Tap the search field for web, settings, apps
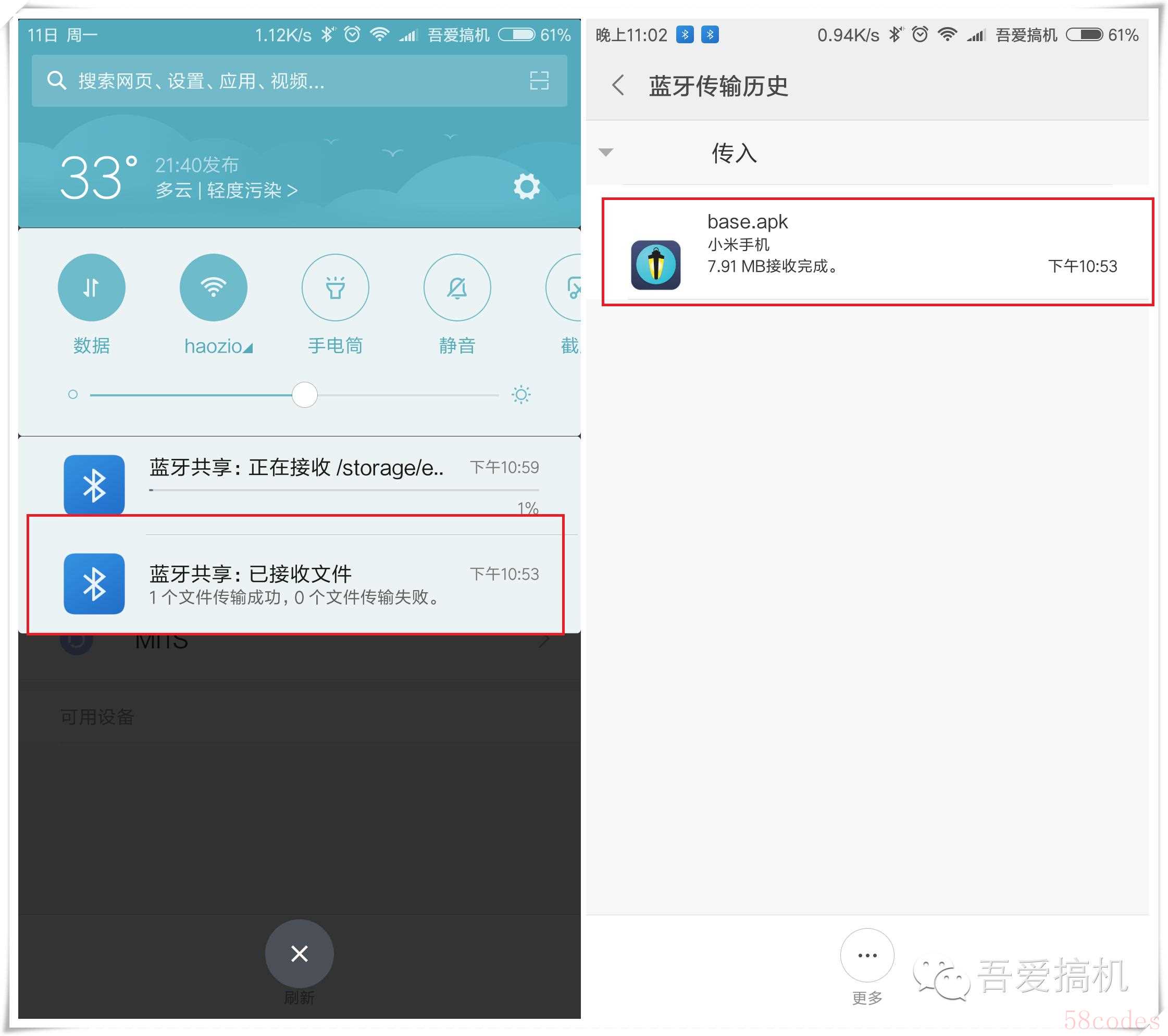Screen dimensions: 1168x1036 click(300, 81)
